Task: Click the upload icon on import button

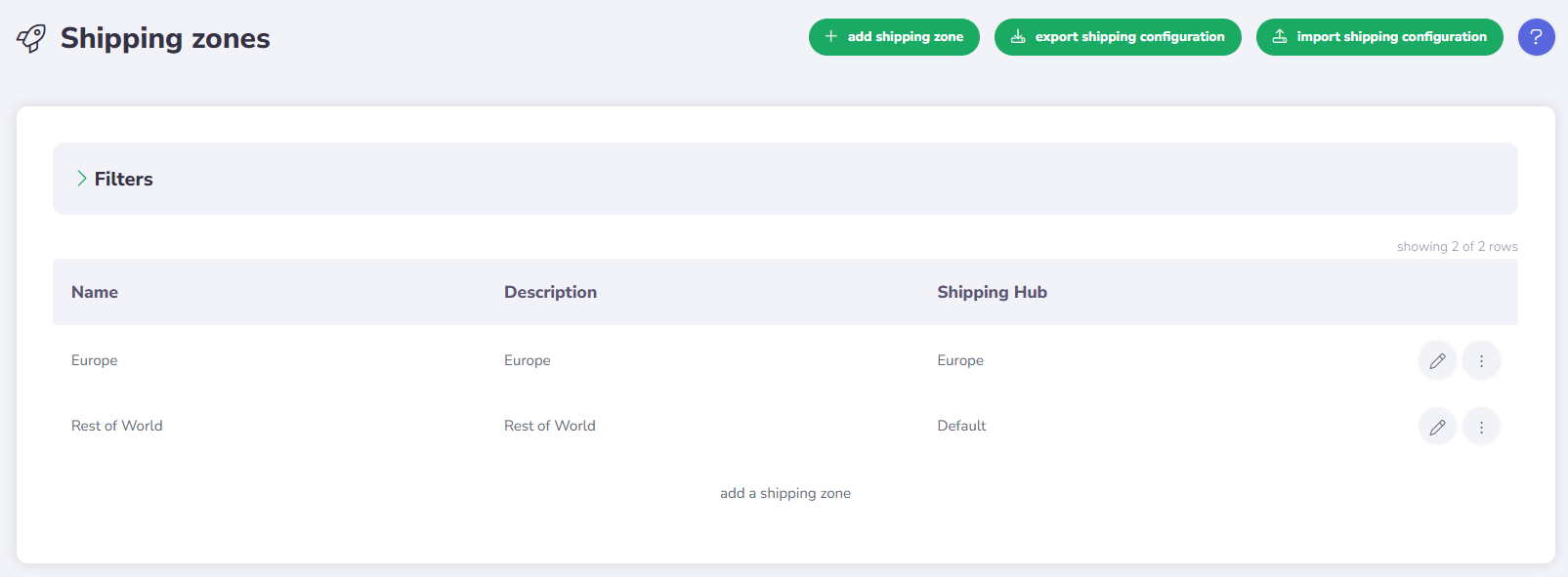Action: point(1280,37)
